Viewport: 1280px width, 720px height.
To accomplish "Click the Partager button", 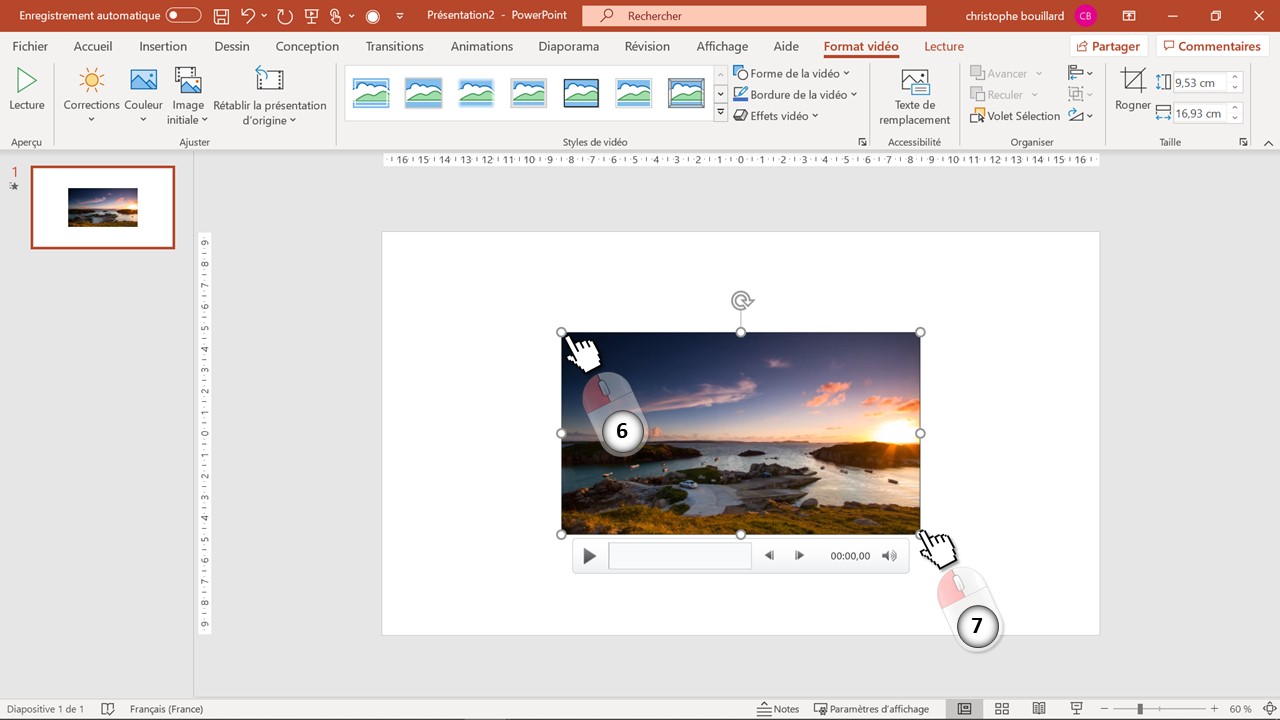I will (x=1108, y=46).
